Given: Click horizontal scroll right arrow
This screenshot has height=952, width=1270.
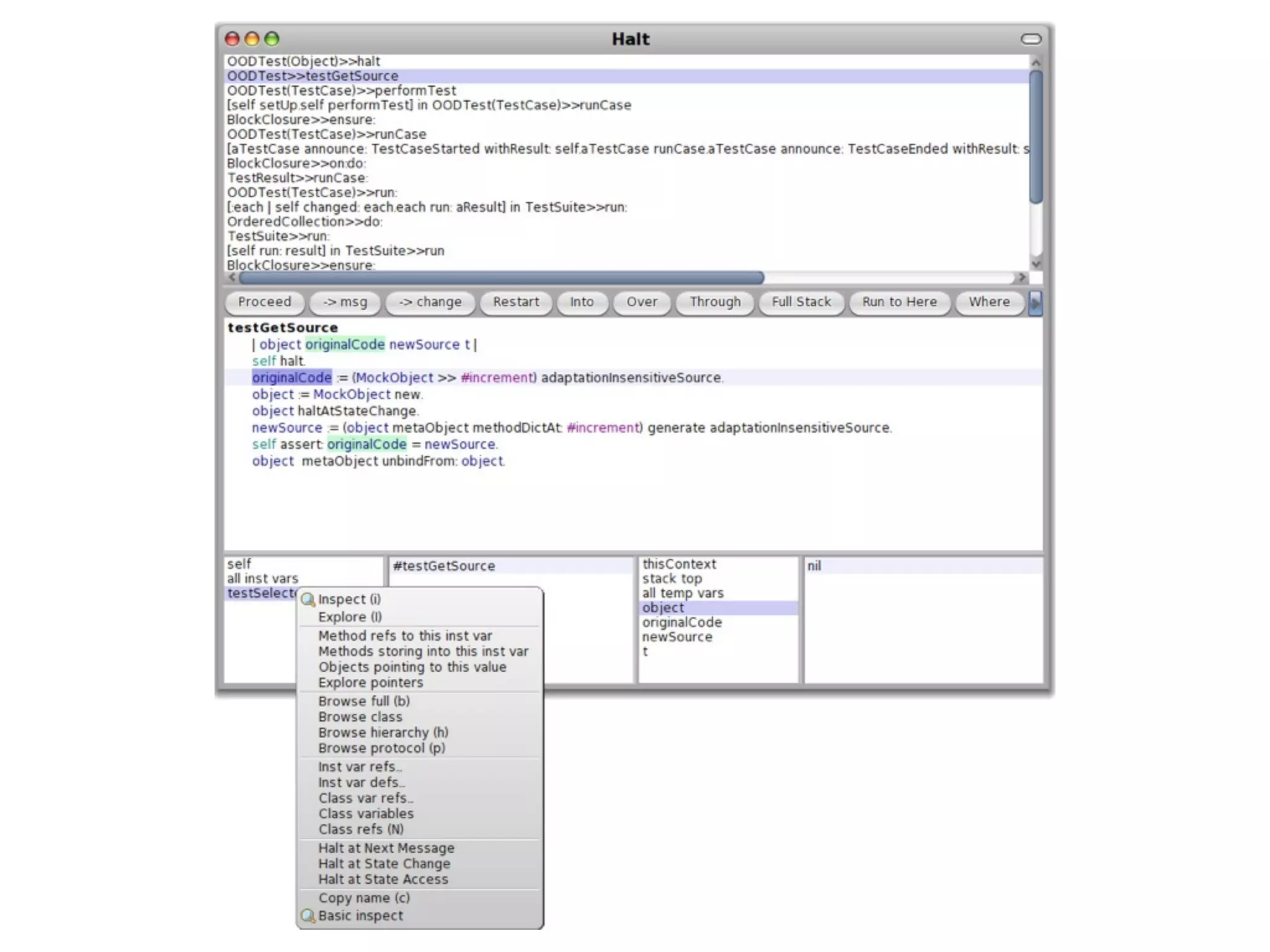Looking at the screenshot, I should point(1022,278).
